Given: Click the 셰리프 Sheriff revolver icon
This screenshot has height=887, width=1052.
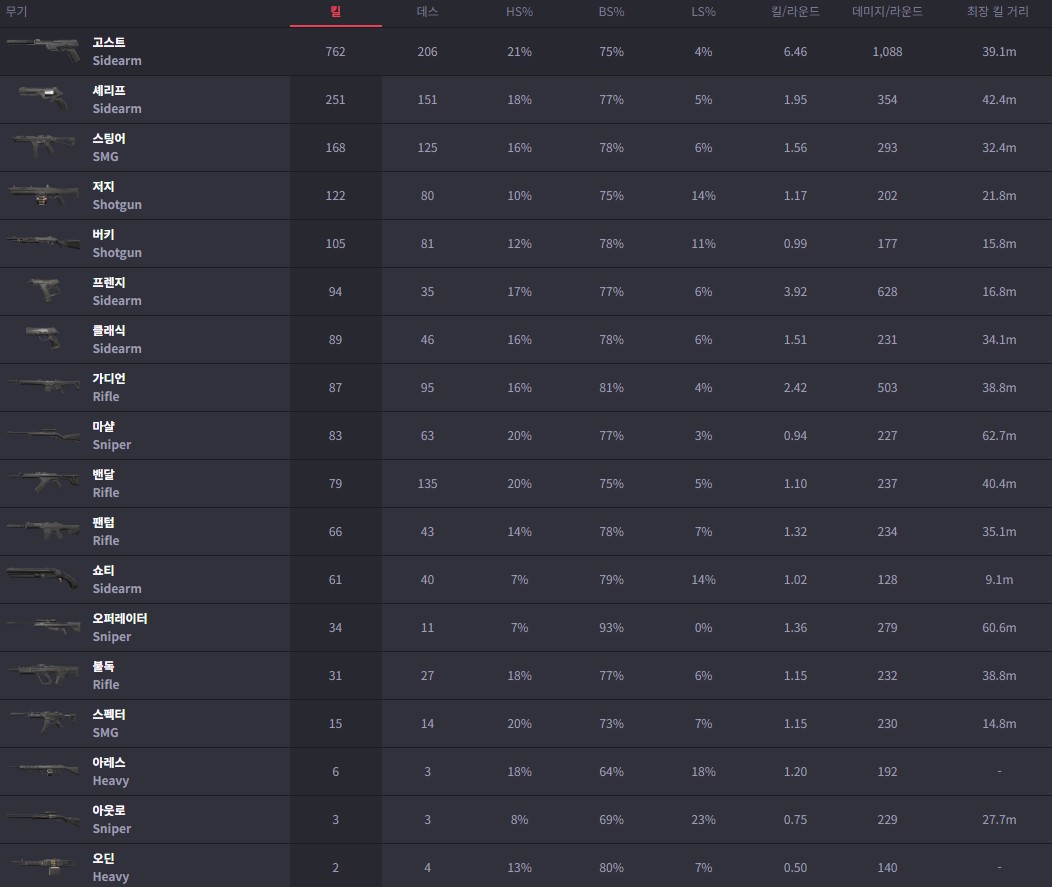Looking at the screenshot, I should 43,99.
